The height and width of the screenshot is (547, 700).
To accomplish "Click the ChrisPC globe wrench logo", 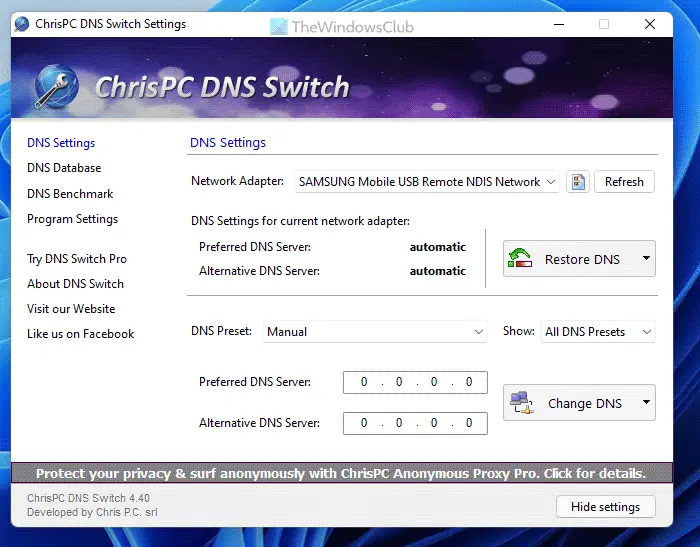I will [56, 87].
